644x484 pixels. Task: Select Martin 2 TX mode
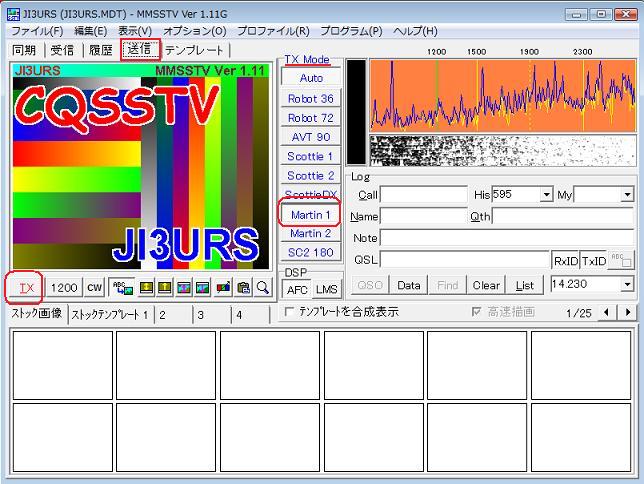311,233
